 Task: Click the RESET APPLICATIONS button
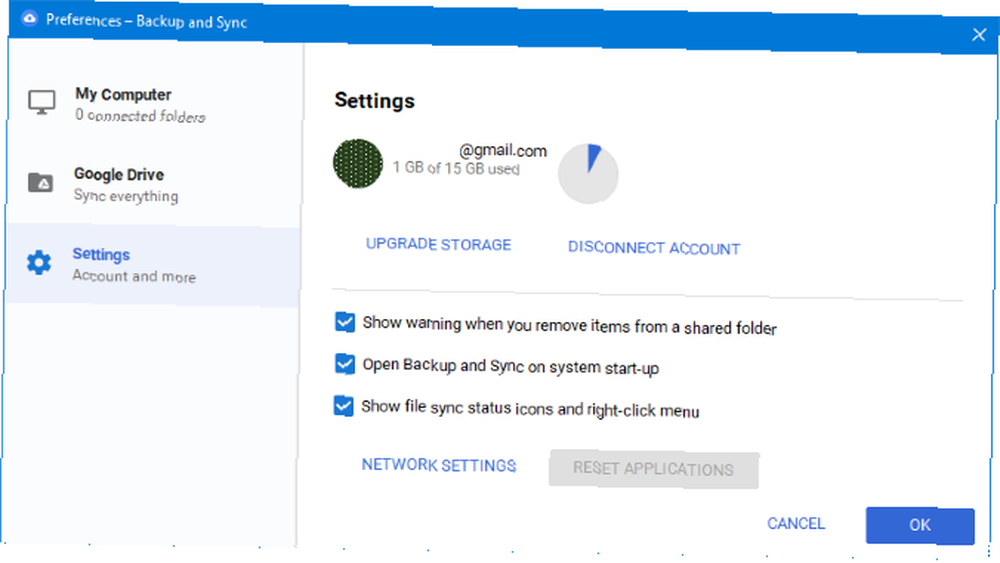pos(654,469)
